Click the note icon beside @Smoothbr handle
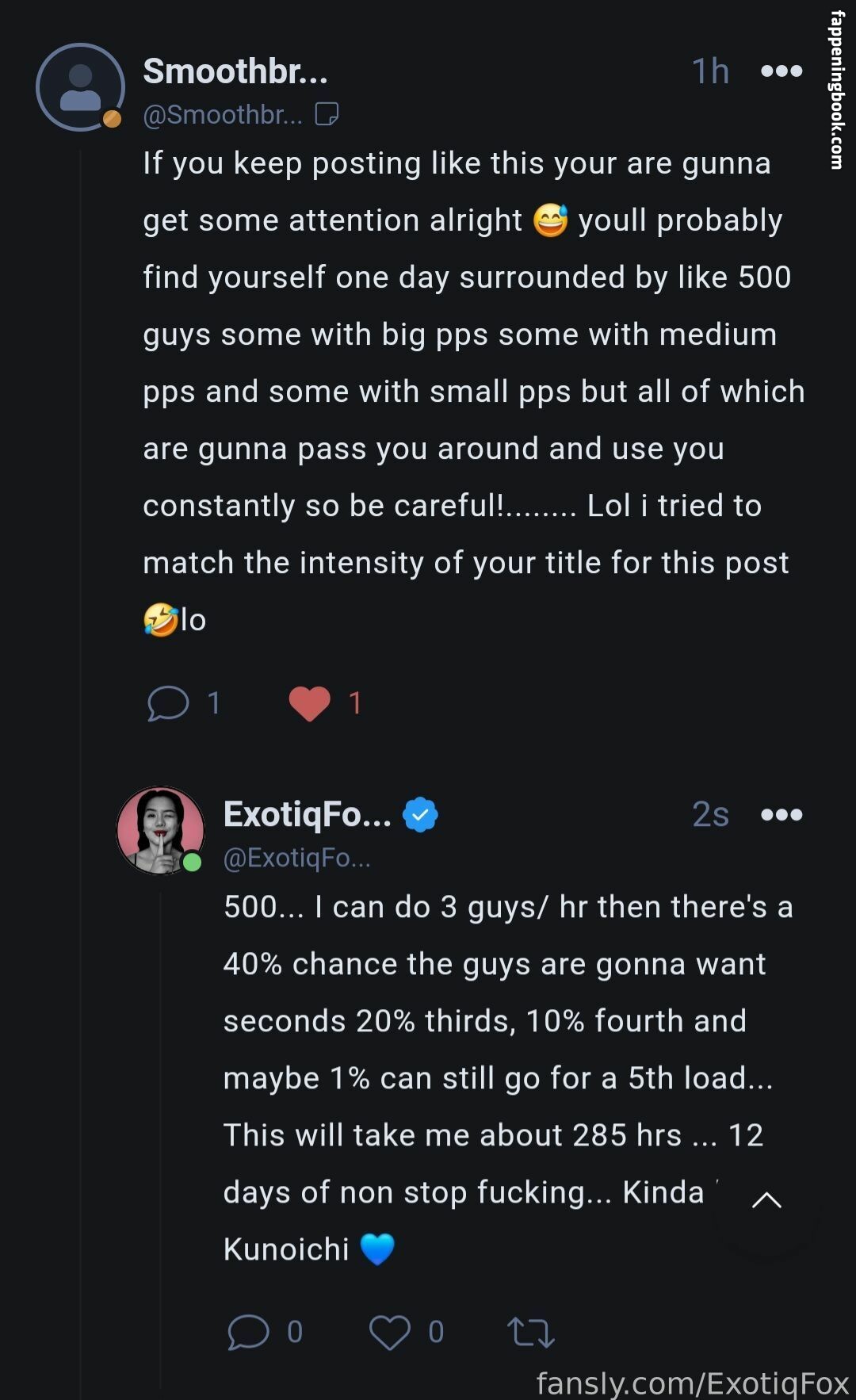The height and width of the screenshot is (1400, 856). (327, 114)
